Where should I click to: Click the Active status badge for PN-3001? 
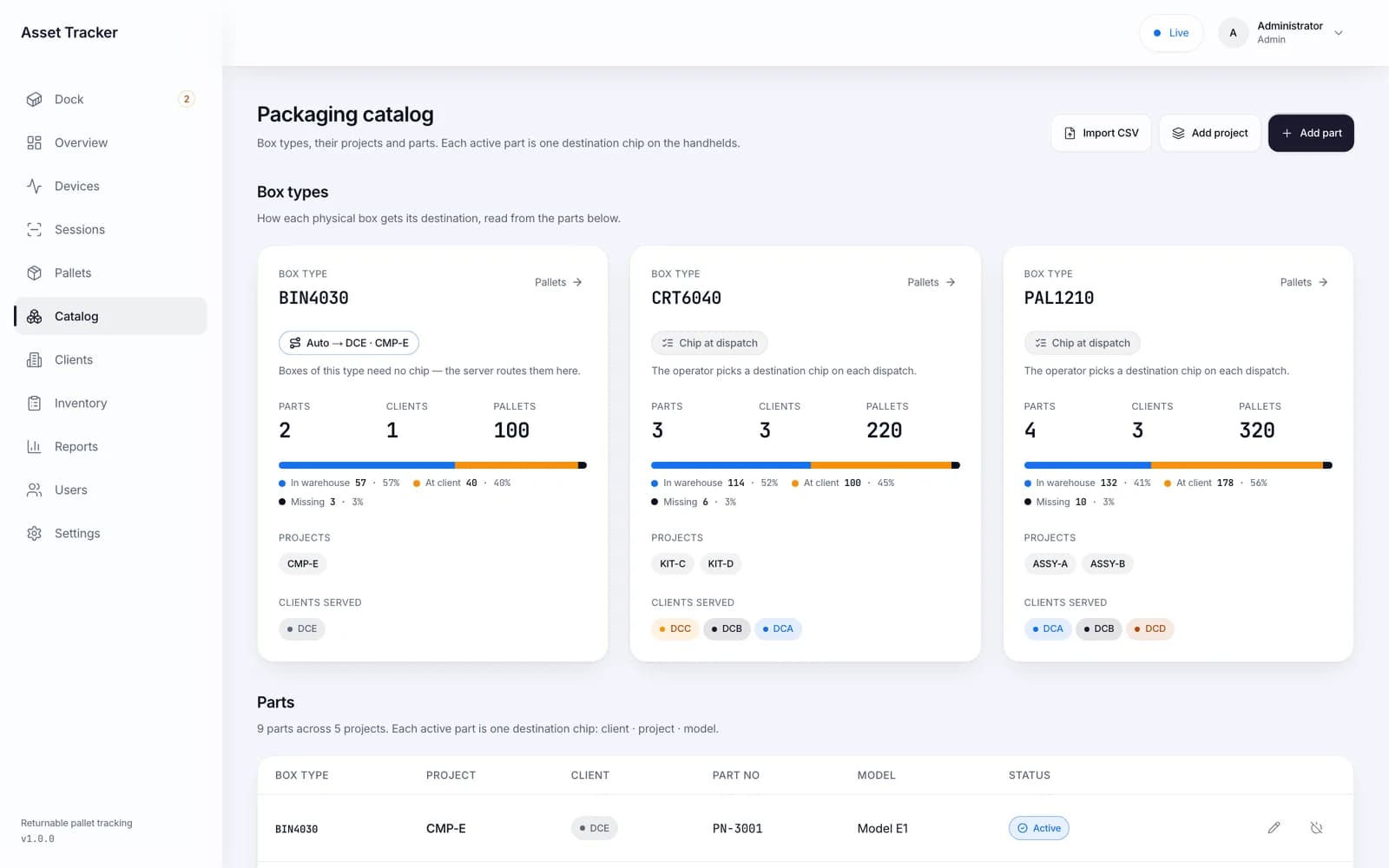pos(1039,828)
